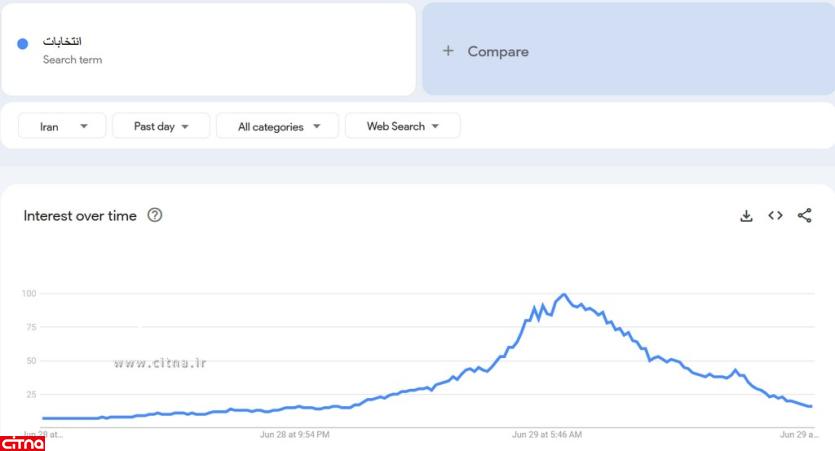Click the www.citna.ir watermark text
This screenshot has width=835, height=451.
tap(160, 363)
